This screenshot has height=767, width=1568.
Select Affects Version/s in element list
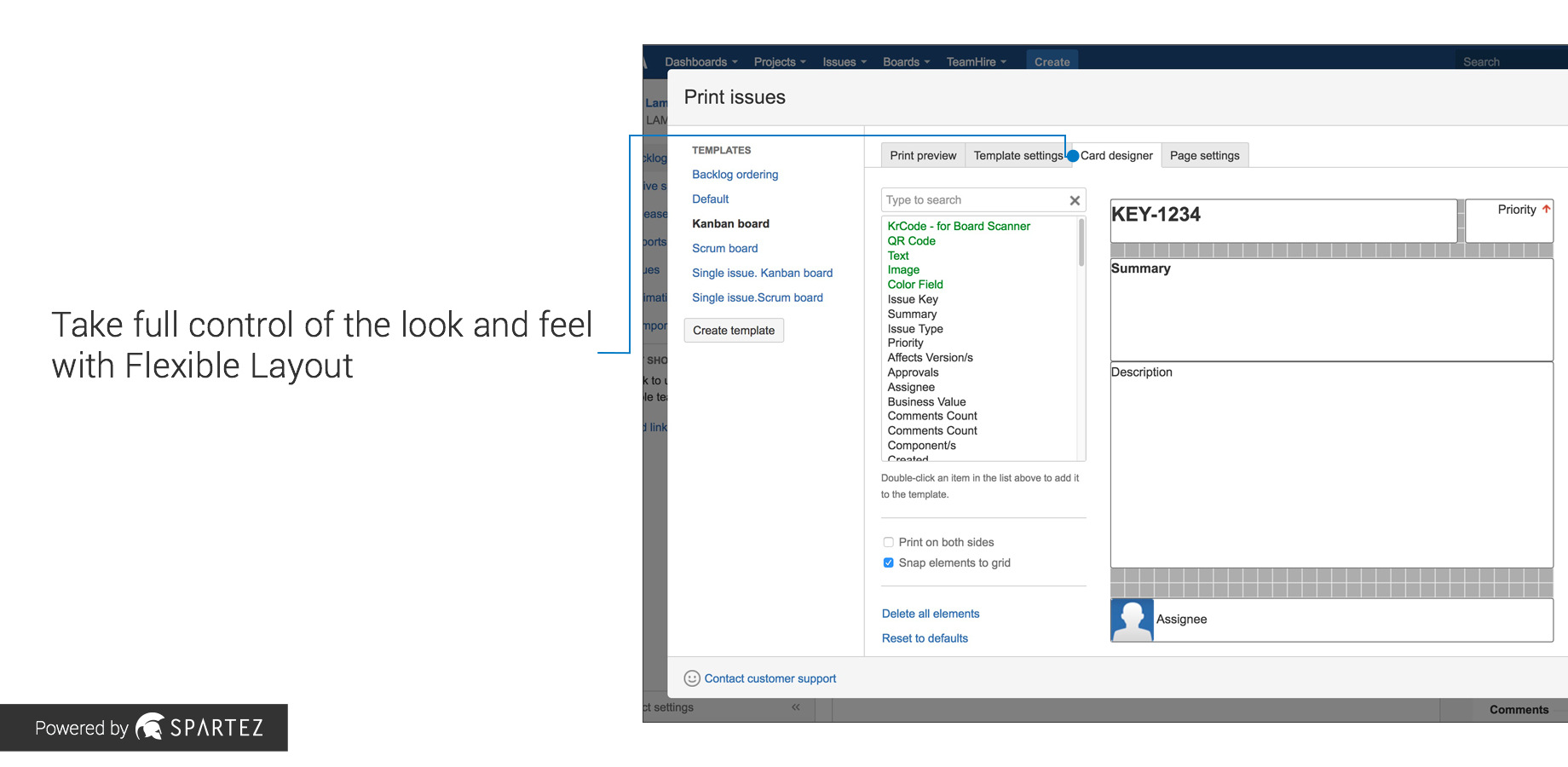tap(930, 358)
